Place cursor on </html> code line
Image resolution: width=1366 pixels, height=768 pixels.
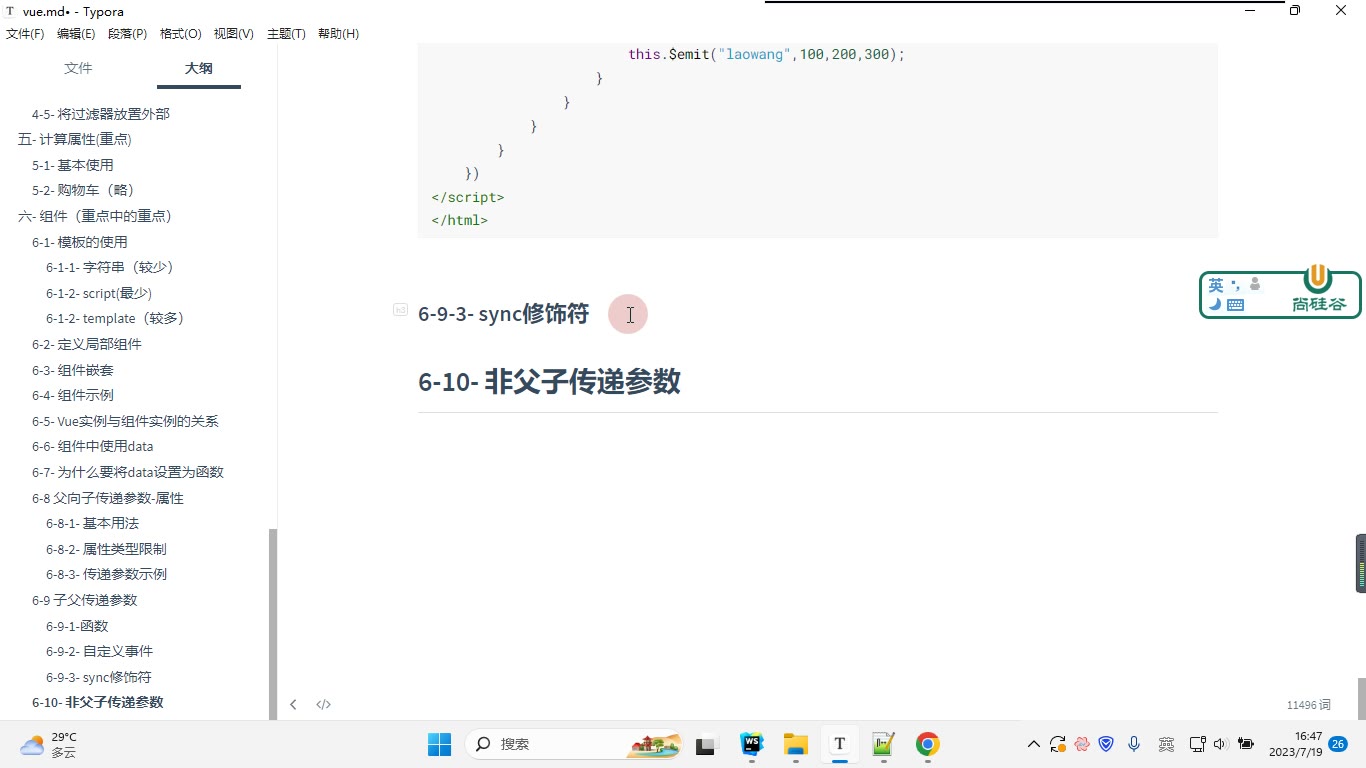click(460, 220)
